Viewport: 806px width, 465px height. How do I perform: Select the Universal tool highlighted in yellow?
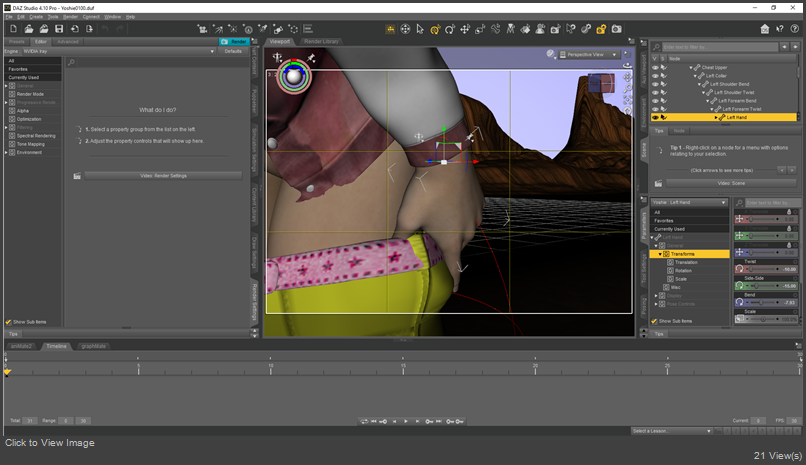(x=435, y=29)
